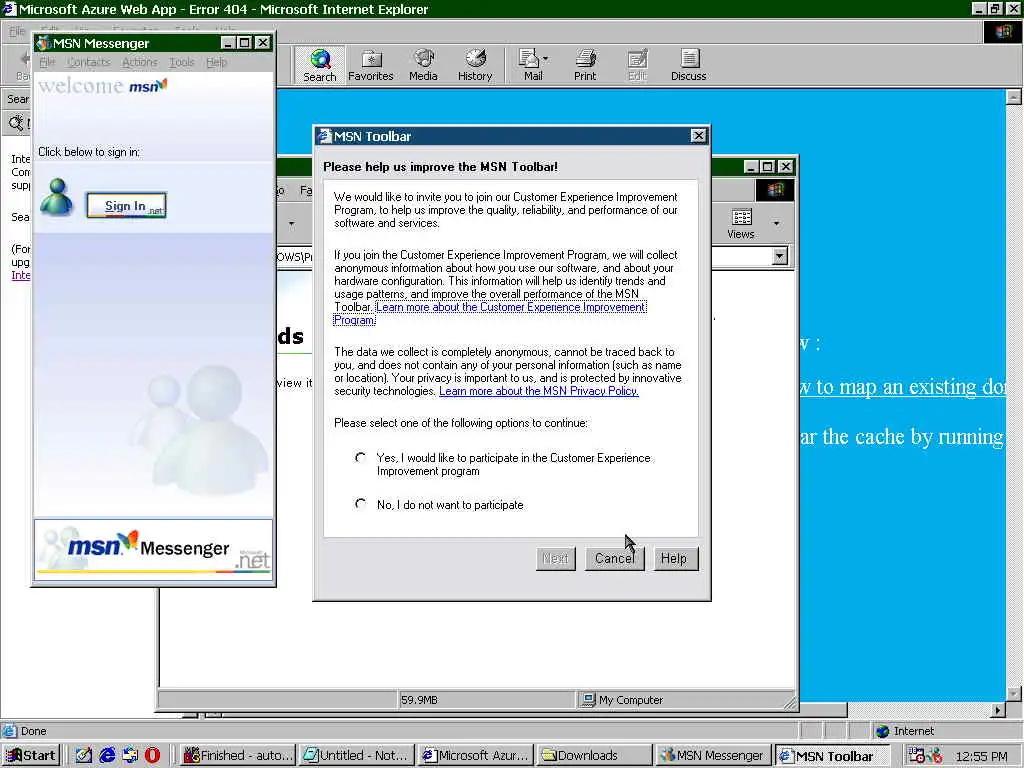This screenshot has height=768, width=1024.
Task: Open the Help menu in MSN Messenger
Action: click(x=217, y=63)
